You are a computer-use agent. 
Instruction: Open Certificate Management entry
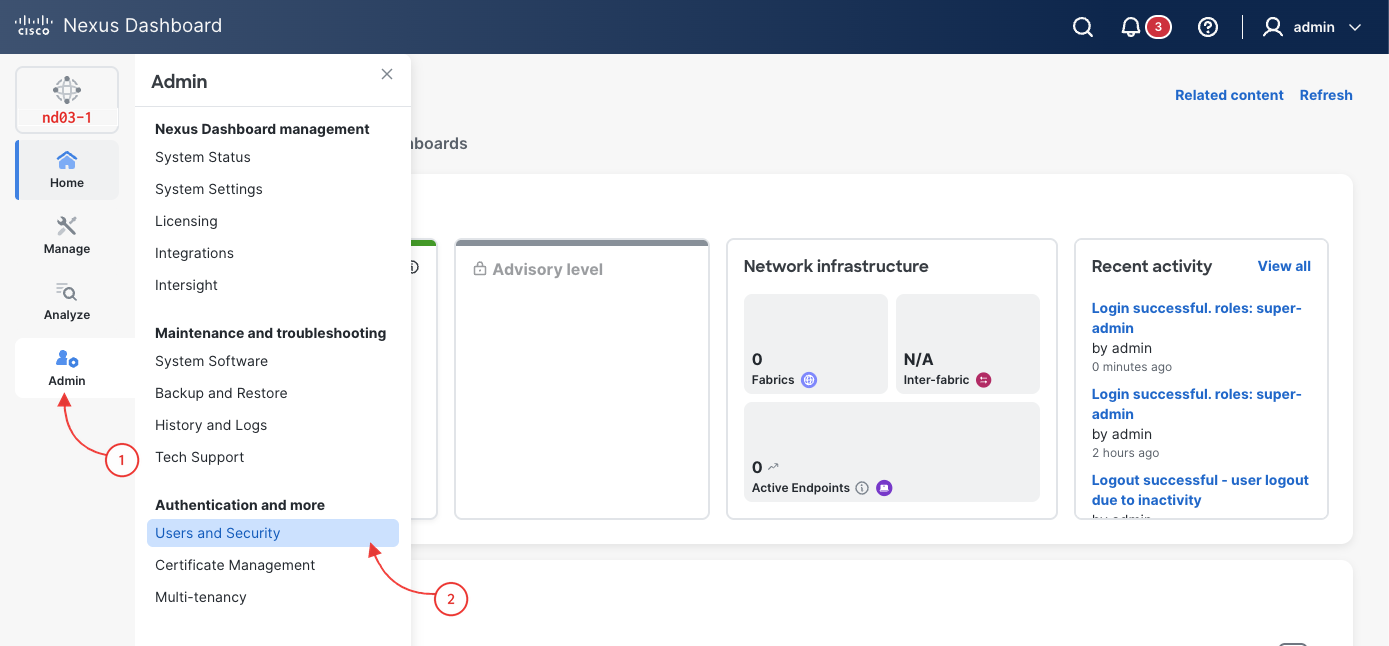[x=235, y=565]
